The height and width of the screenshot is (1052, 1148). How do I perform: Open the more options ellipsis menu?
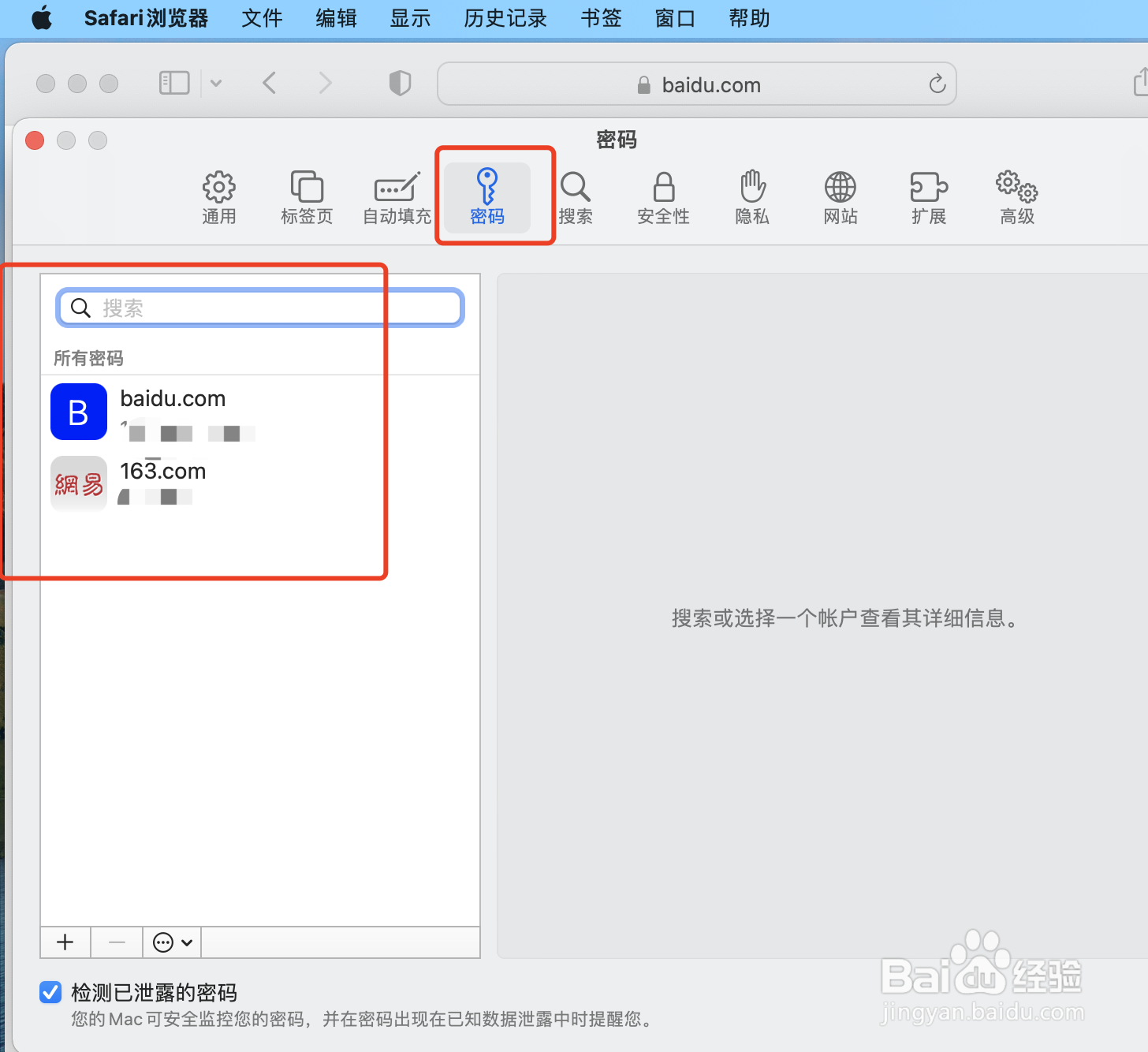click(172, 942)
